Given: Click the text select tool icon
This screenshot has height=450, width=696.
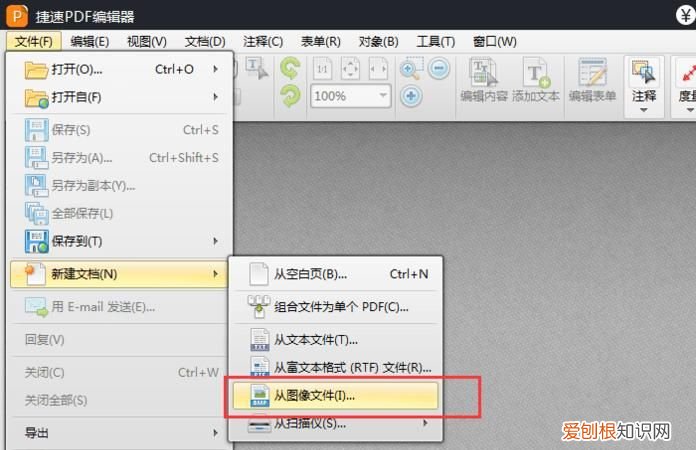Looking at the screenshot, I should tap(257, 69).
